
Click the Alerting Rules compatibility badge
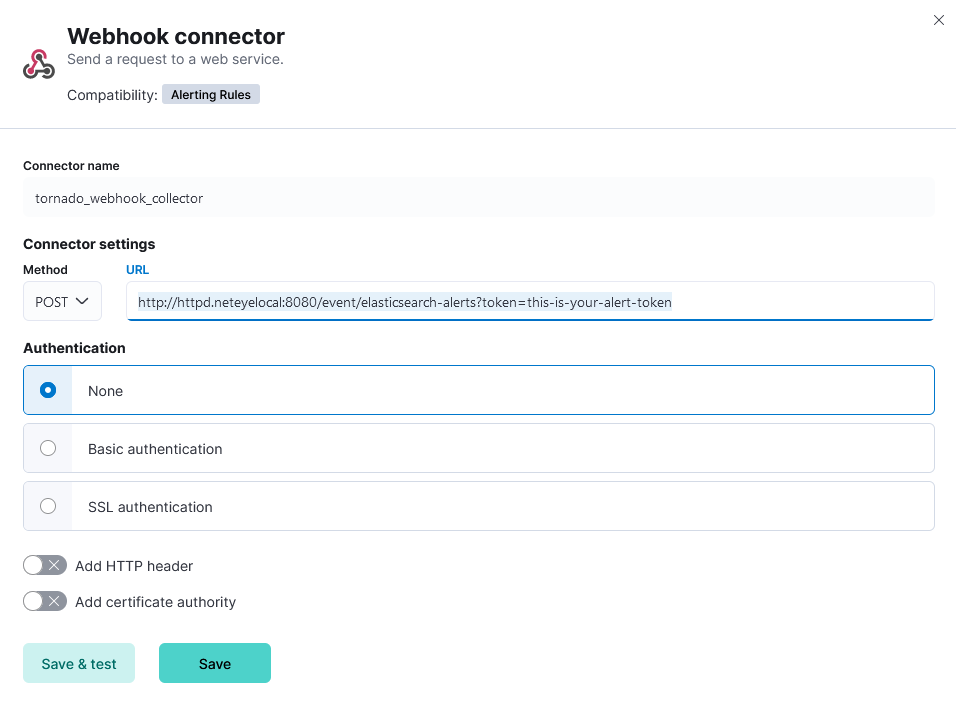pos(210,94)
